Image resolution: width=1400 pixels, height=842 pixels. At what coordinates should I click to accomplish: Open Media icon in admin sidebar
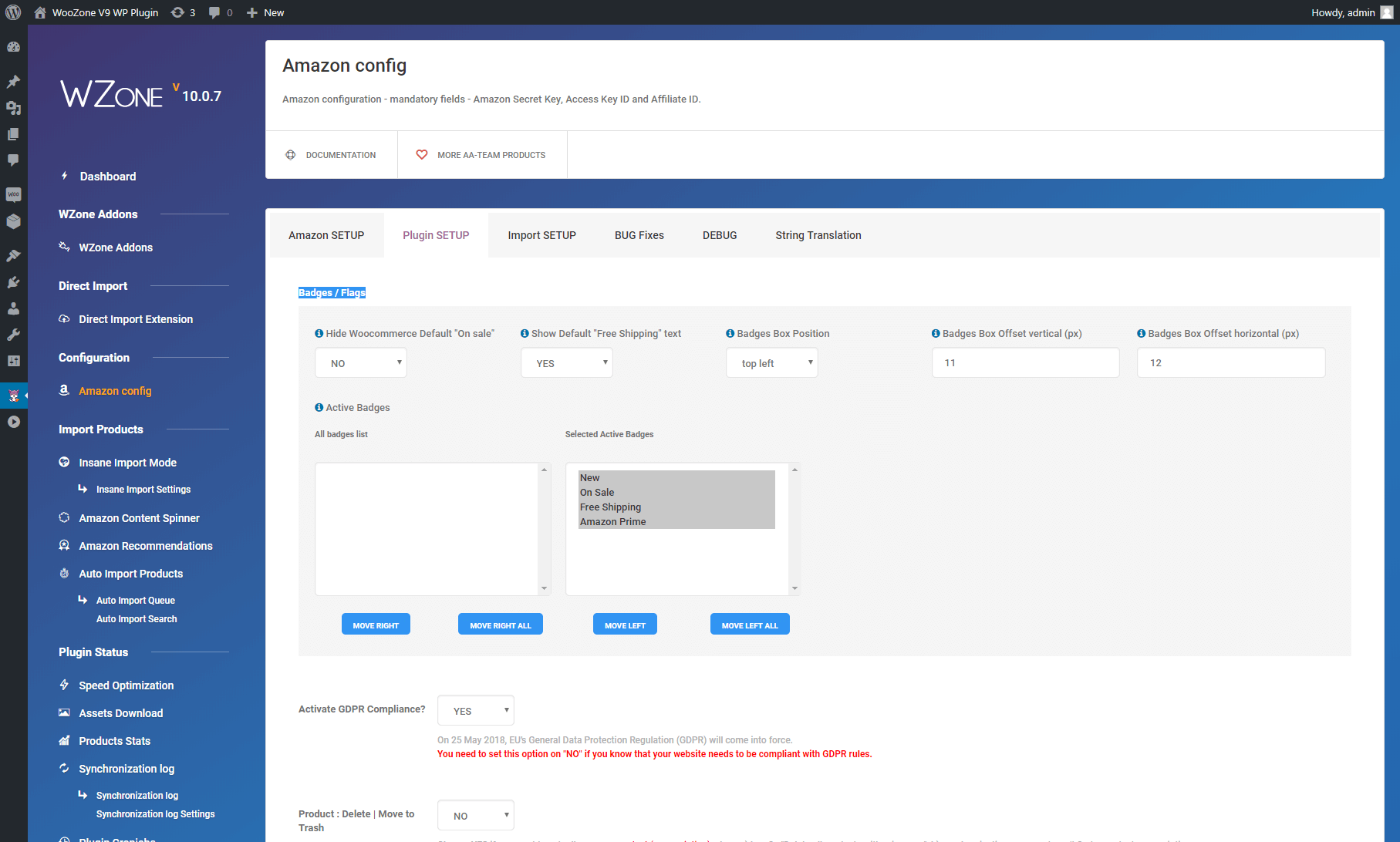point(13,108)
